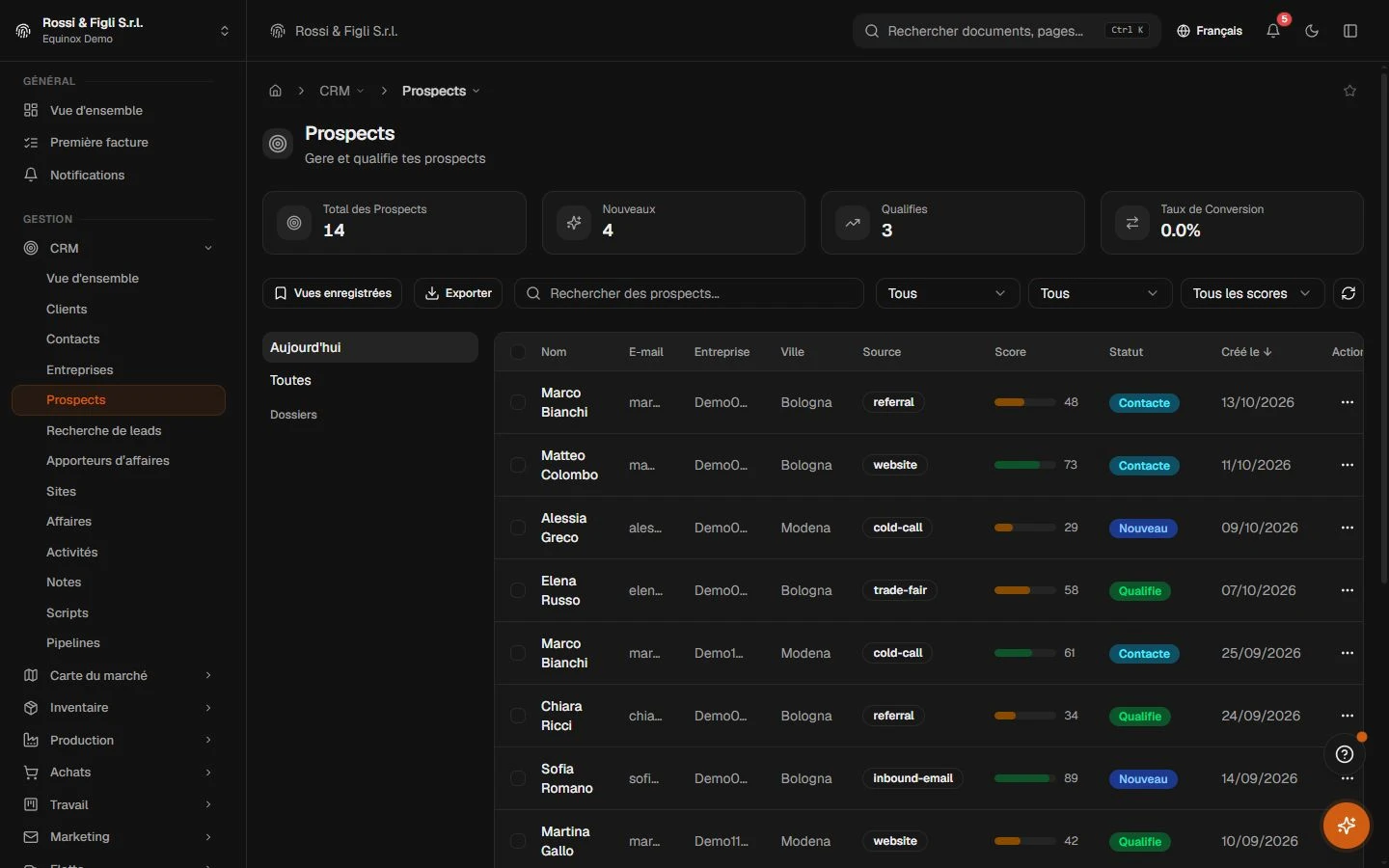Screen dimensions: 1389x868
Task: Launch the orange AI assistant button
Action: (1347, 826)
